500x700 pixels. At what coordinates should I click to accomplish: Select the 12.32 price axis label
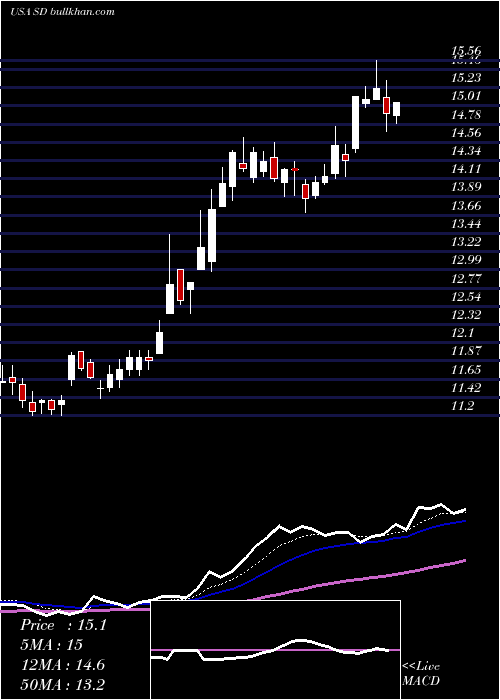(466, 315)
